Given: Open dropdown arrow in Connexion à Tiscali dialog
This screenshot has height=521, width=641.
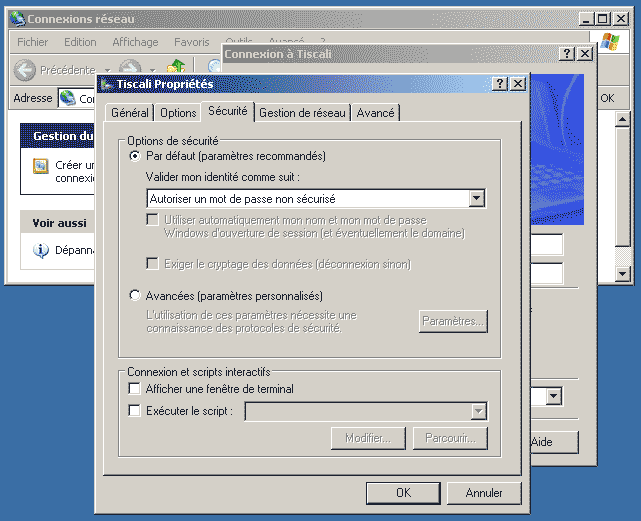Looking at the screenshot, I should point(554,396).
